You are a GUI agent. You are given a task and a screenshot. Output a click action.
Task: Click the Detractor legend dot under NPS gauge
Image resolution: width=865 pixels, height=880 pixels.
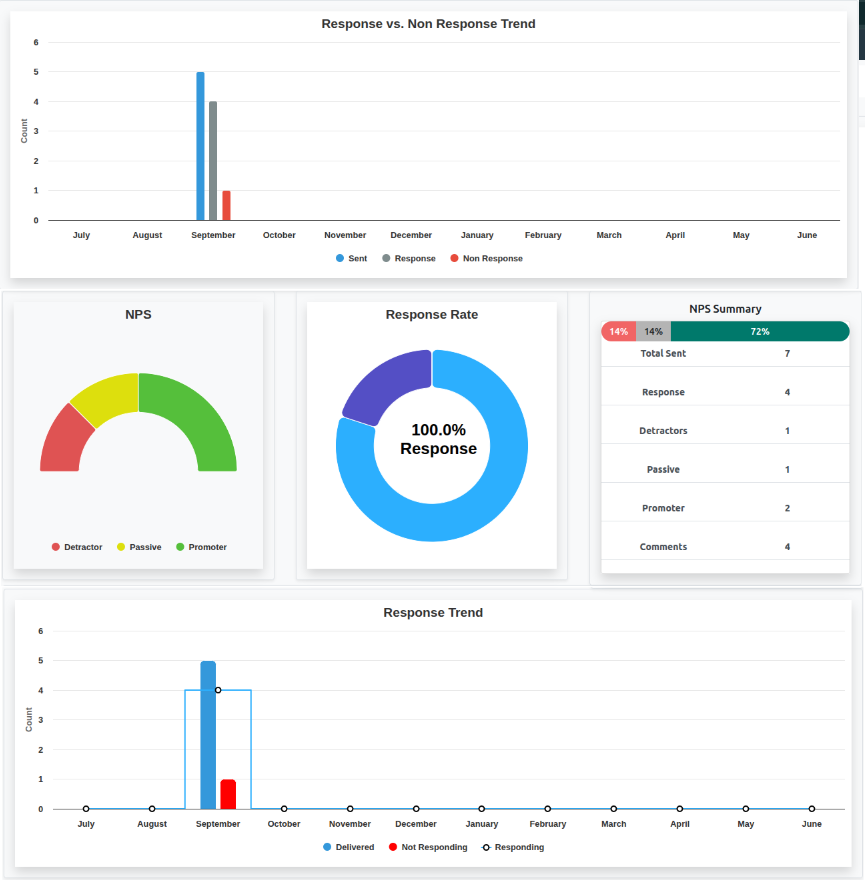[x=56, y=547]
